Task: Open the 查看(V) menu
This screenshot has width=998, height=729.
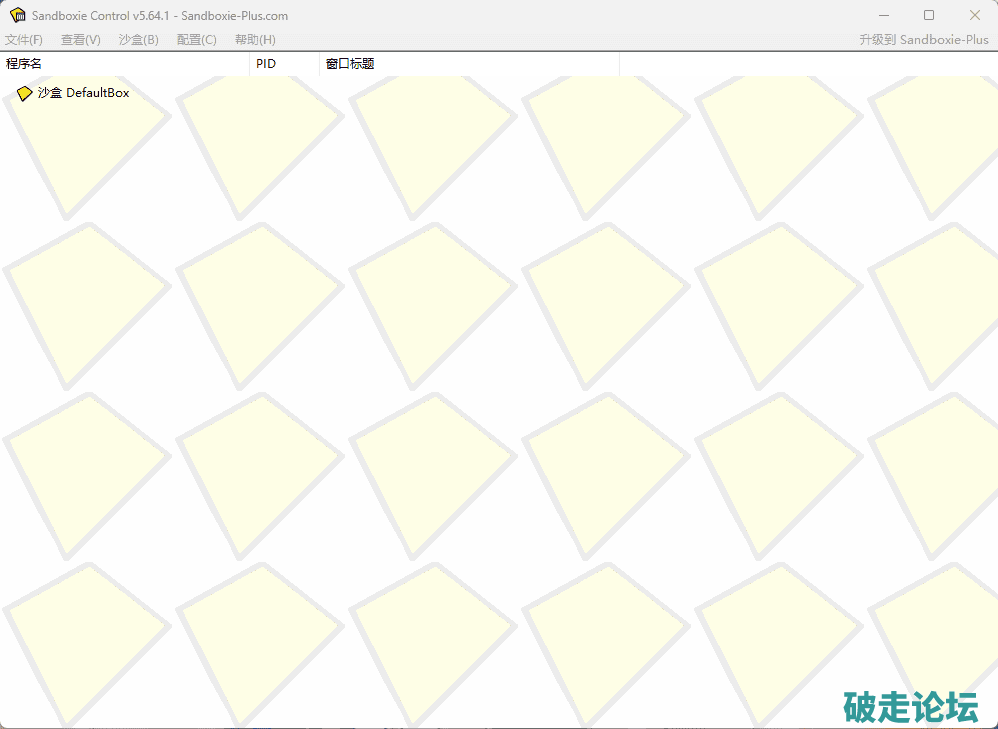Action: coord(81,40)
